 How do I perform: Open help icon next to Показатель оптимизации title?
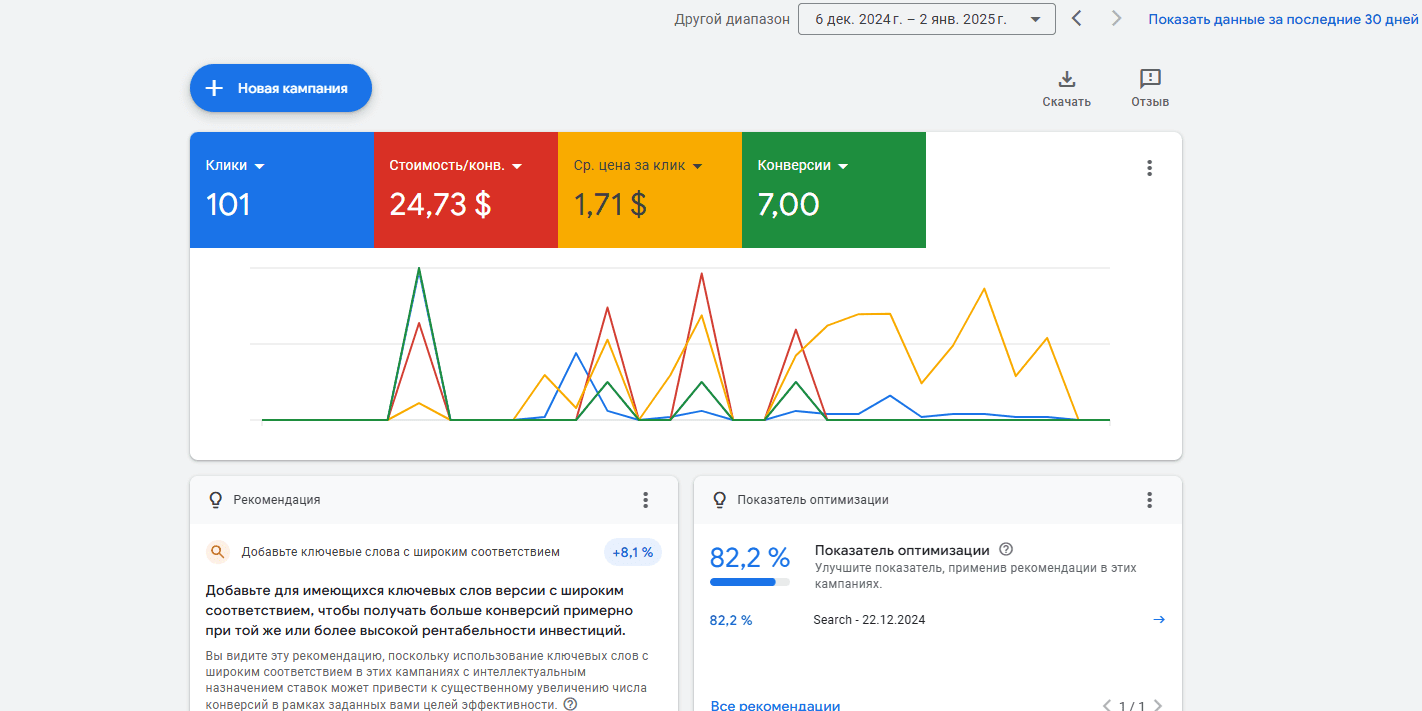[1006, 550]
